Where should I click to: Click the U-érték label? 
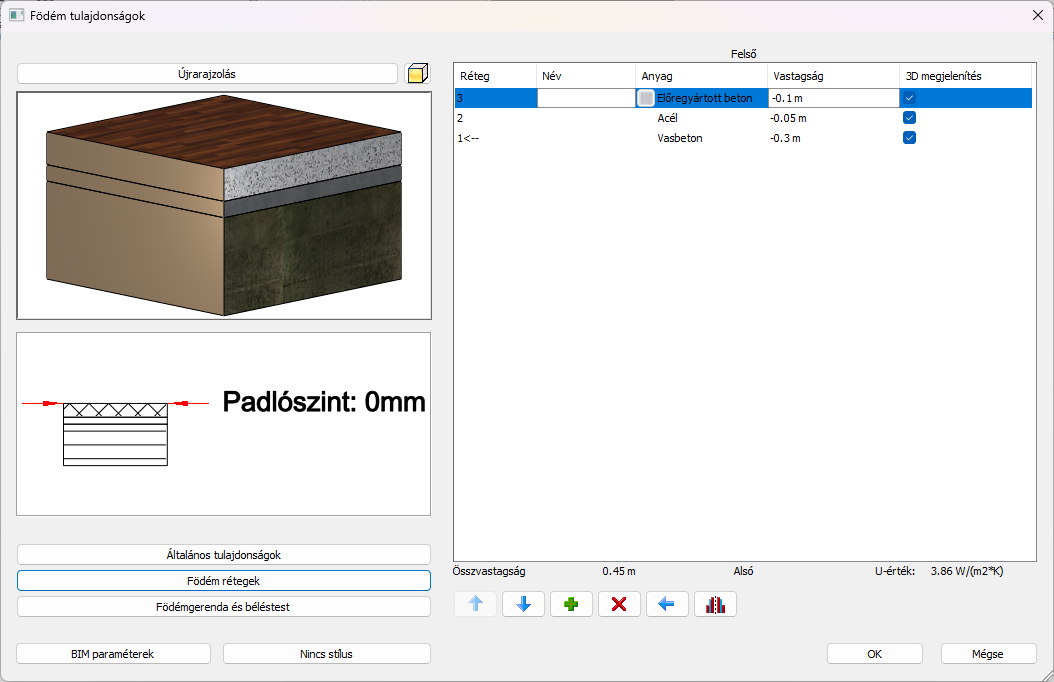pos(895,571)
